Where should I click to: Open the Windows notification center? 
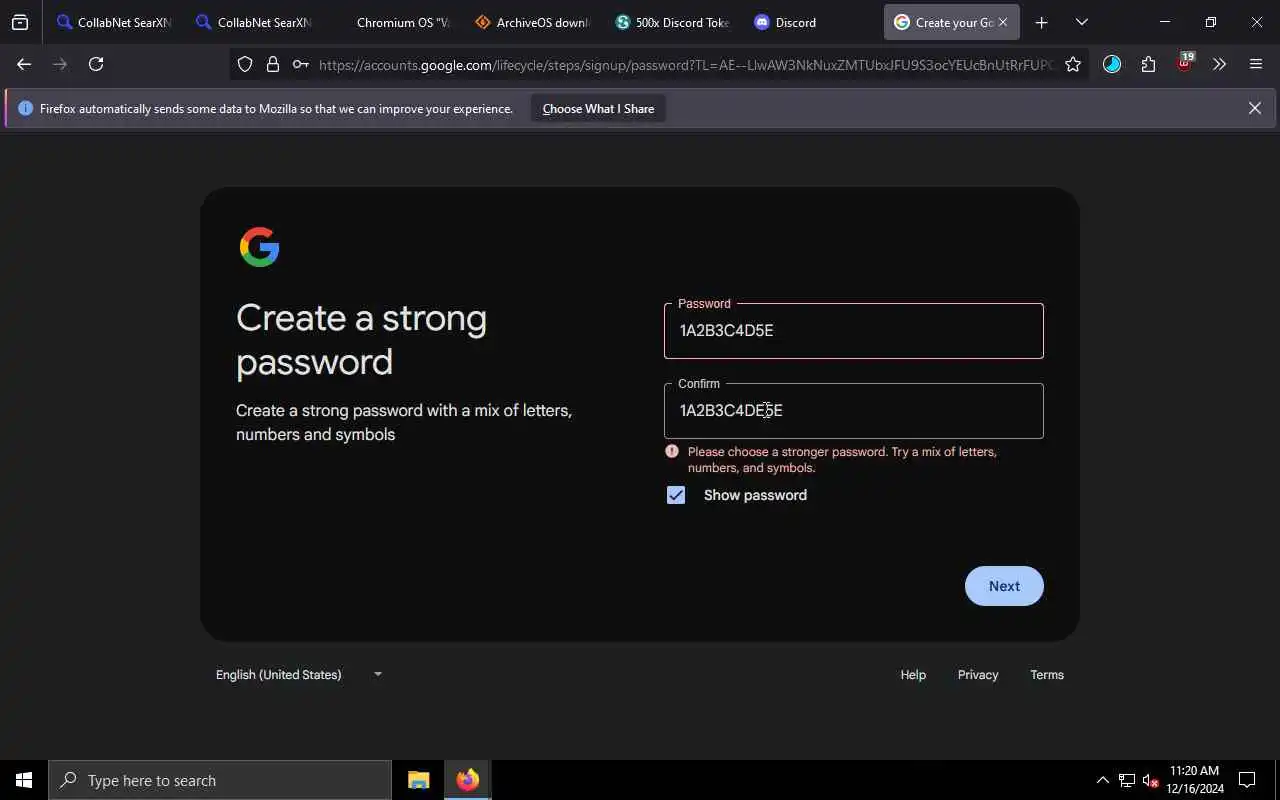pos(1247,780)
